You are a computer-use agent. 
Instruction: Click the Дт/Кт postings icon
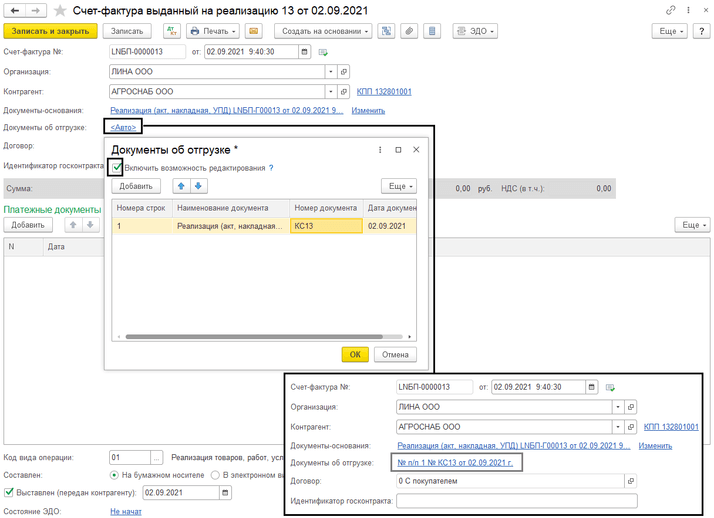point(170,31)
